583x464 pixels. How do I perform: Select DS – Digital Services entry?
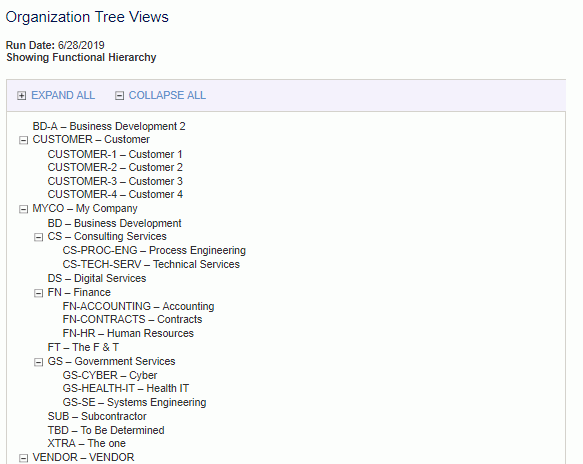pos(97,278)
